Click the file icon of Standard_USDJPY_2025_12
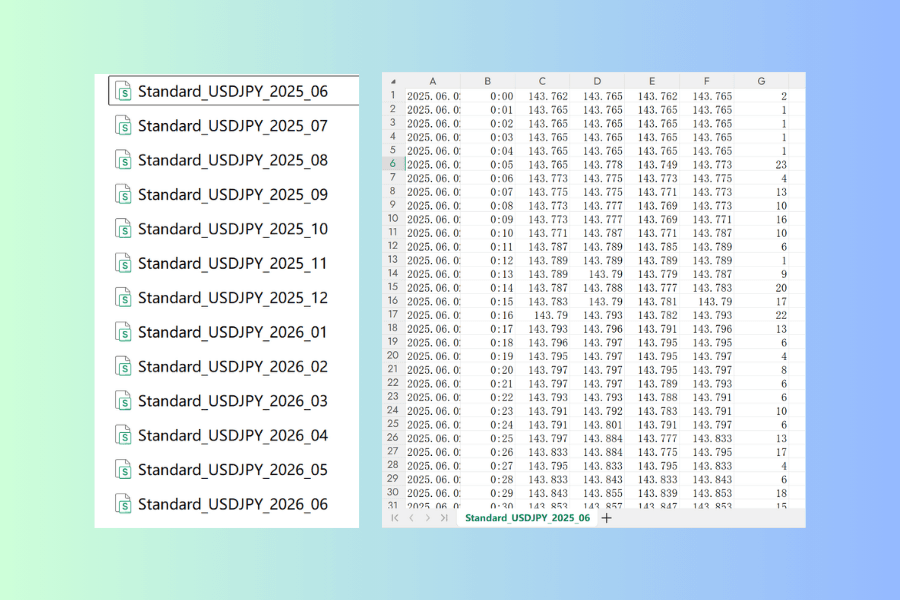Viewport: 900px width, 600px height. coord(123,298)
